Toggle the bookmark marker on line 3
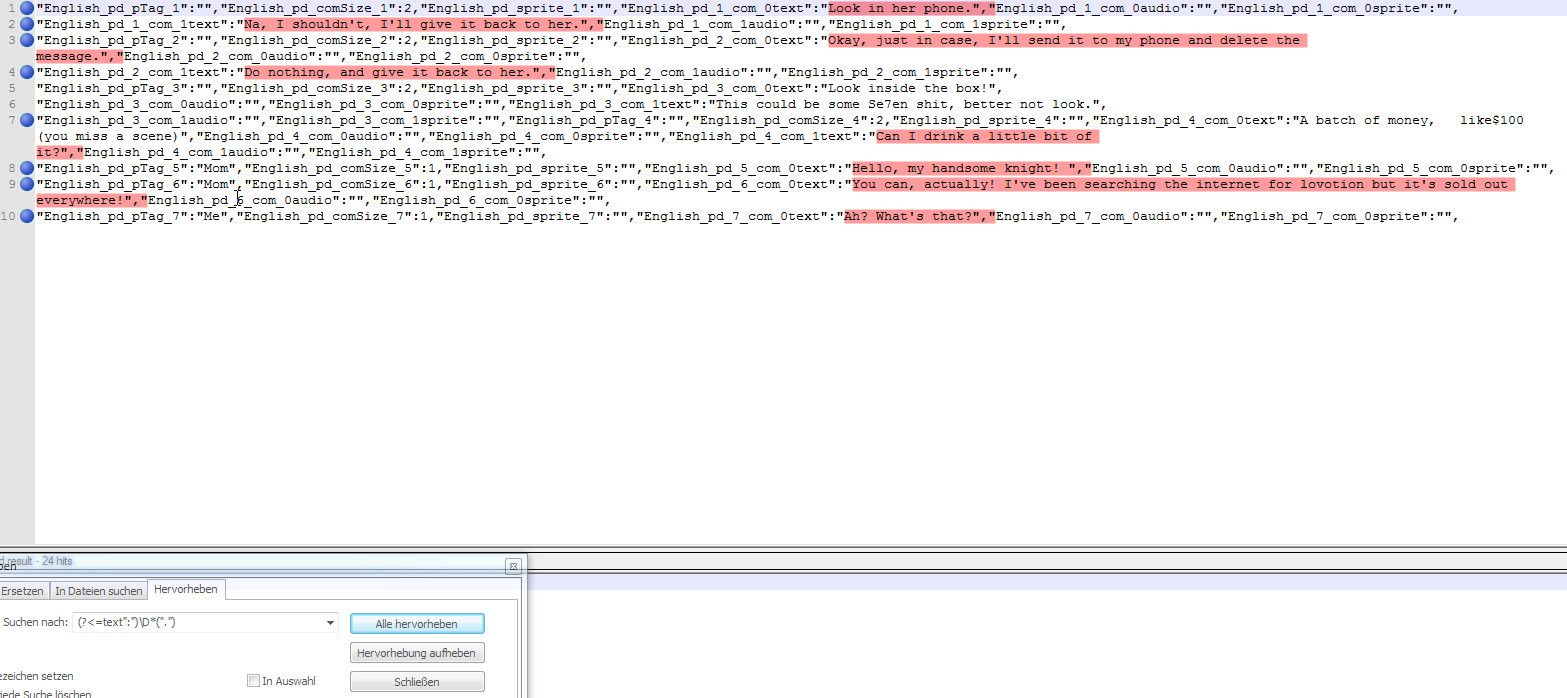1567x698 pixels. 27,40
